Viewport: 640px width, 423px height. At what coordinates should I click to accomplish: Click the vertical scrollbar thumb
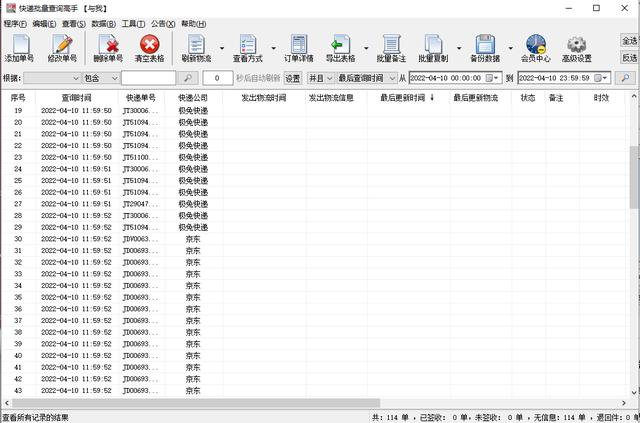tap(634, 178)
